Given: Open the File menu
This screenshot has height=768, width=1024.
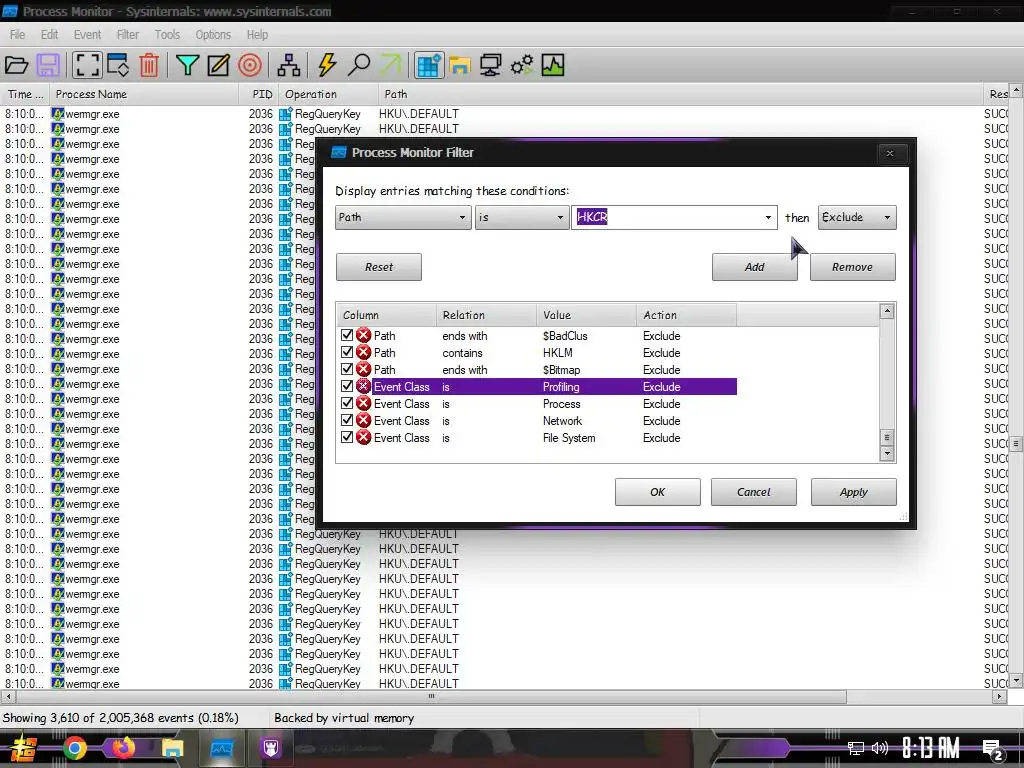Looking at the screenshot, I should 18,35.
